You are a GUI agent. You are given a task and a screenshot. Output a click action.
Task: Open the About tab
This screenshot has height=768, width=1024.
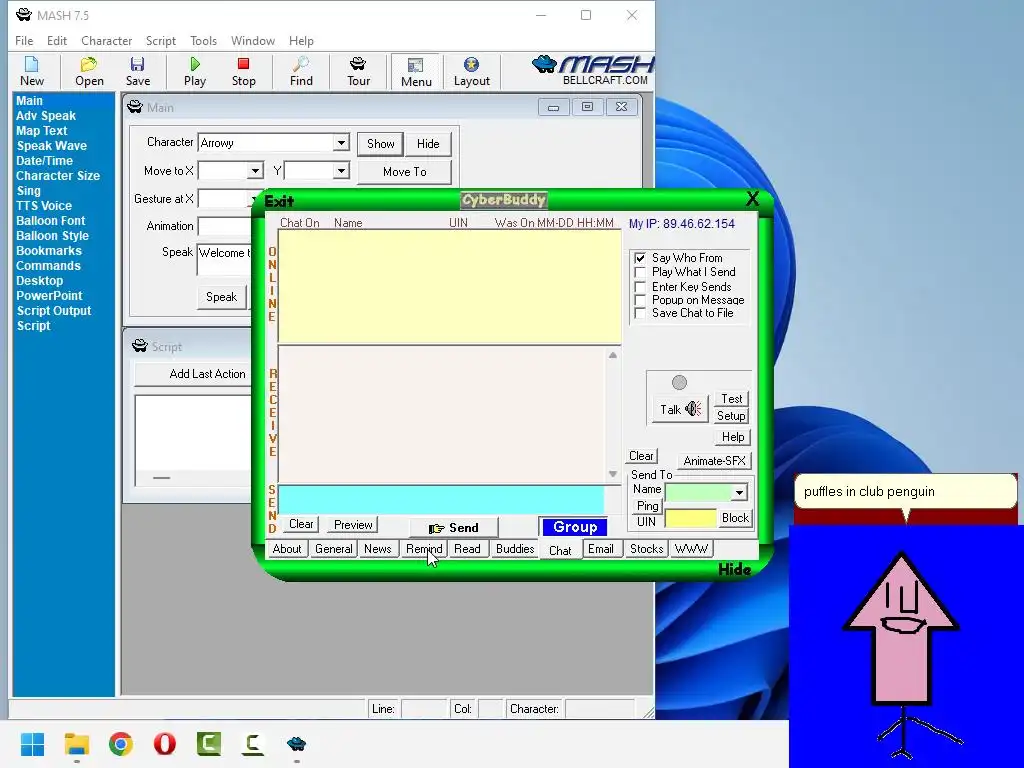pos(287,549)
